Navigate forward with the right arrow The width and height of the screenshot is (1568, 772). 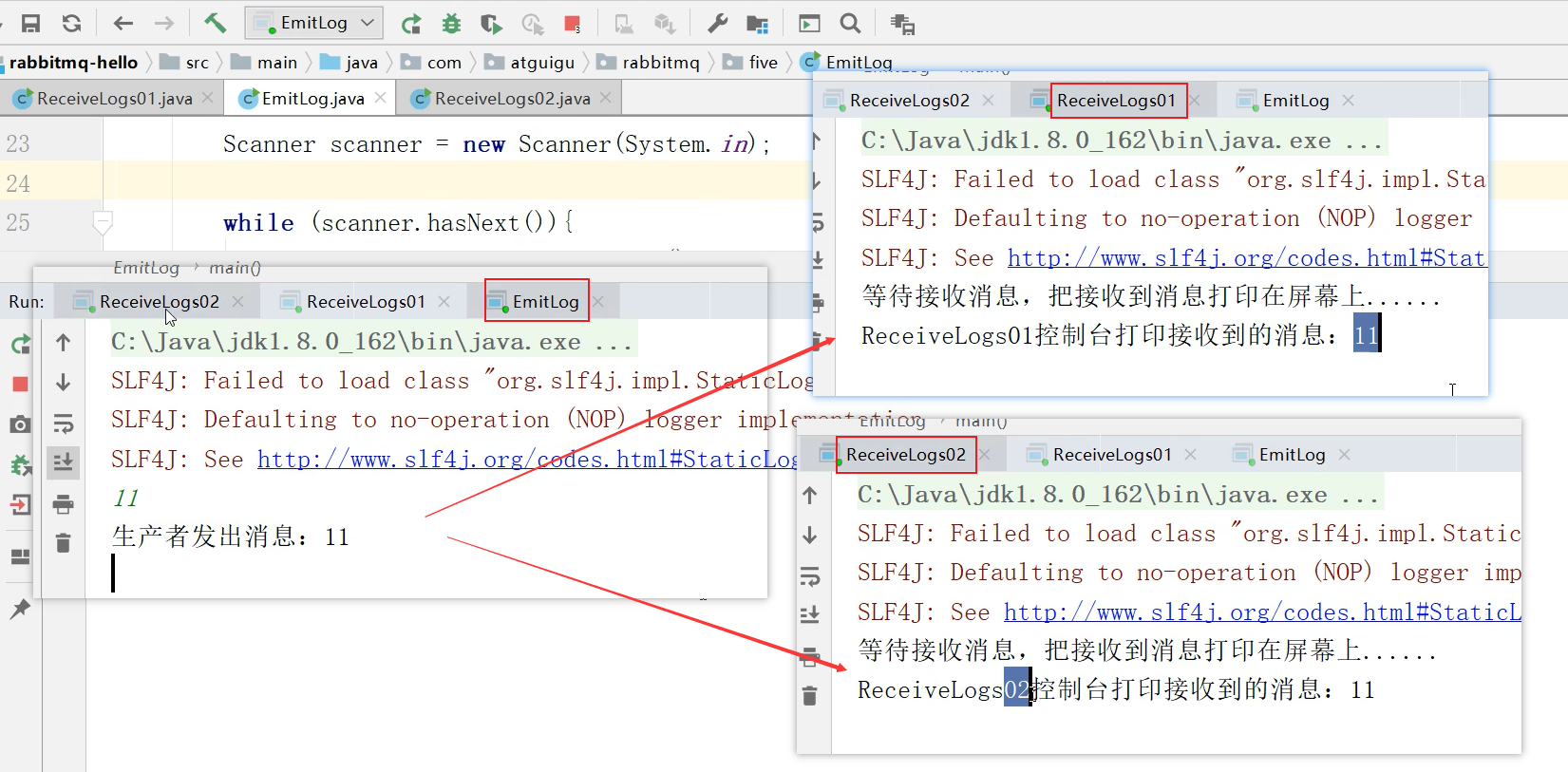click(x=164, y=24)
